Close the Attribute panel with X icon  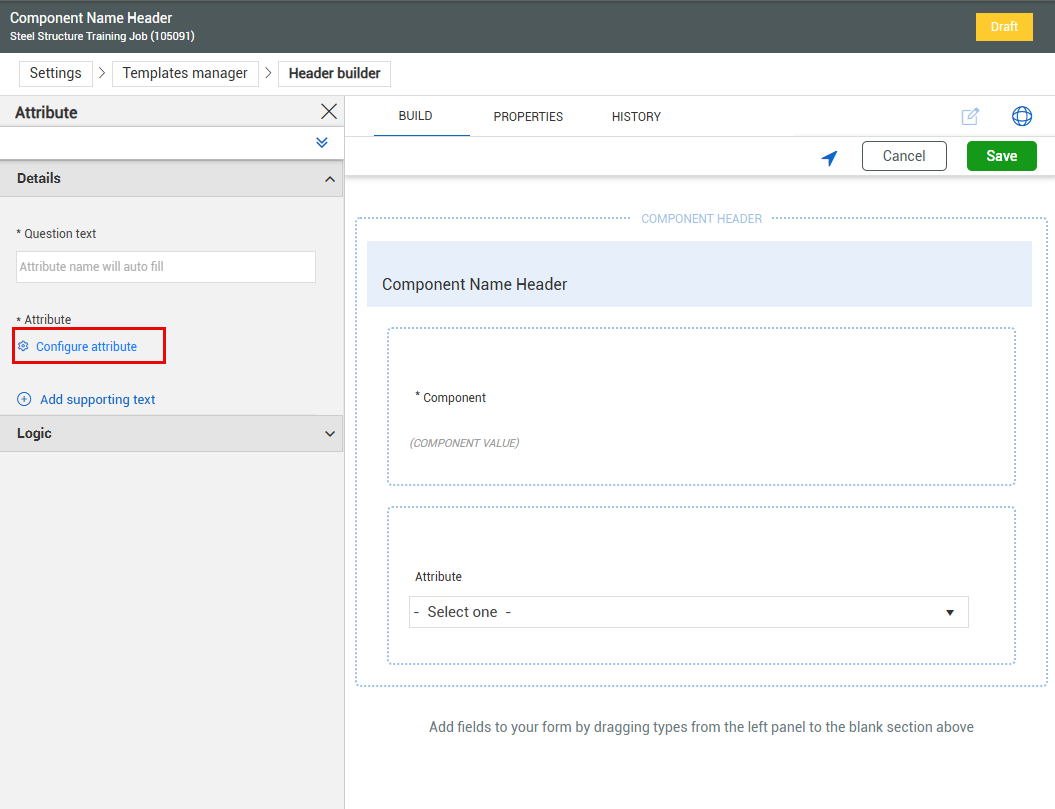tap(328, 112)
